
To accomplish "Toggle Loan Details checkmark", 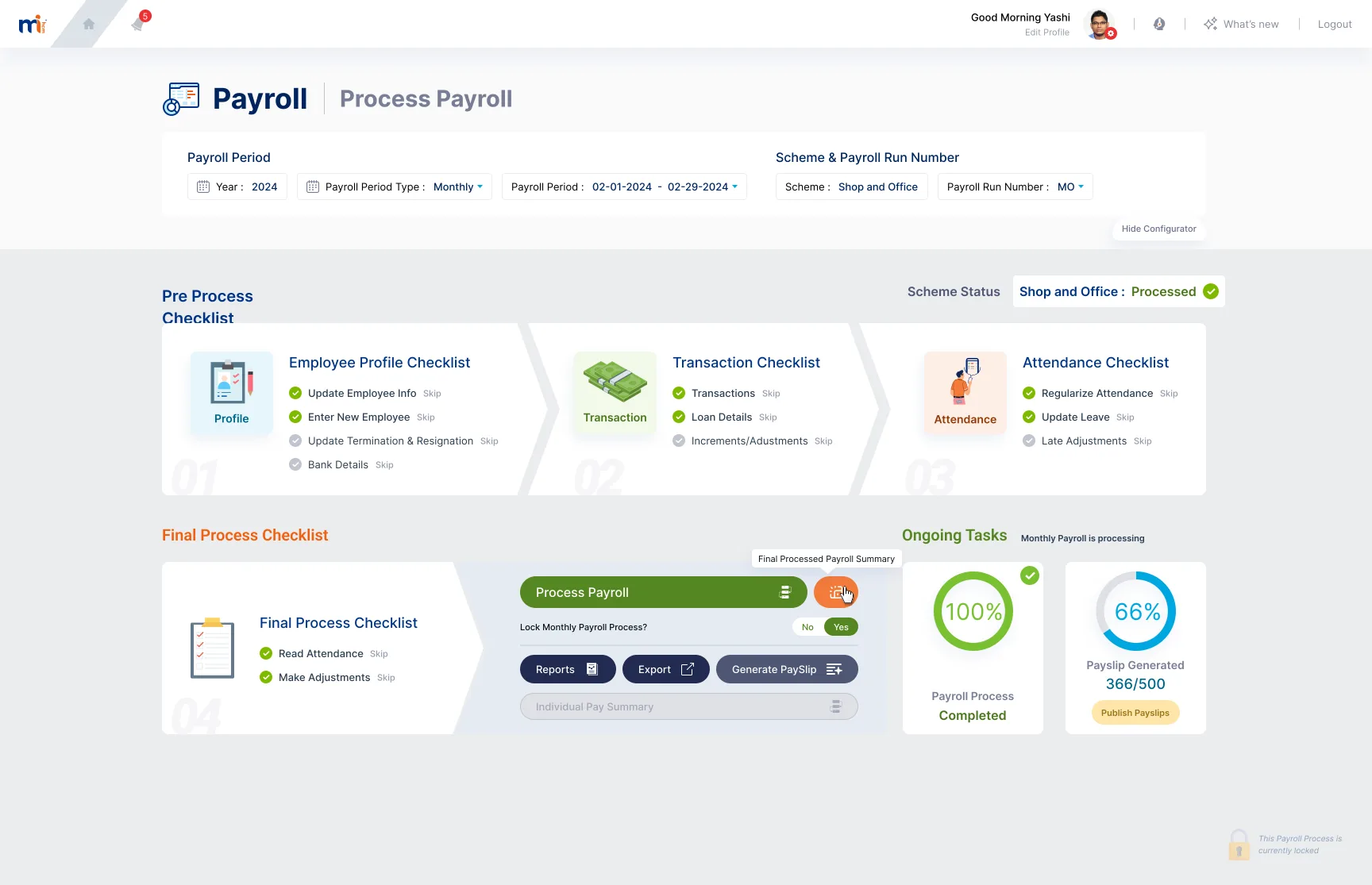I will 679,417.
